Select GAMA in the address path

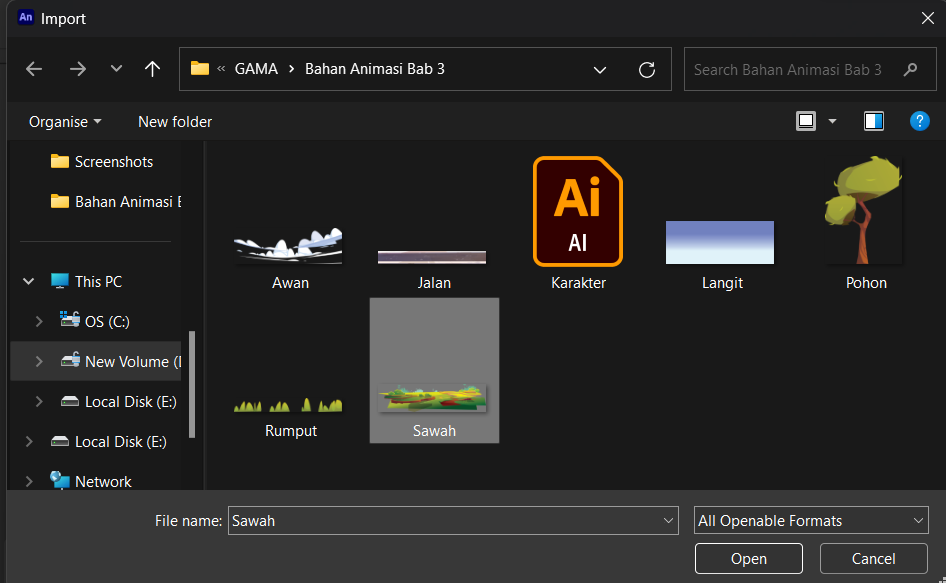click(256, 69)
